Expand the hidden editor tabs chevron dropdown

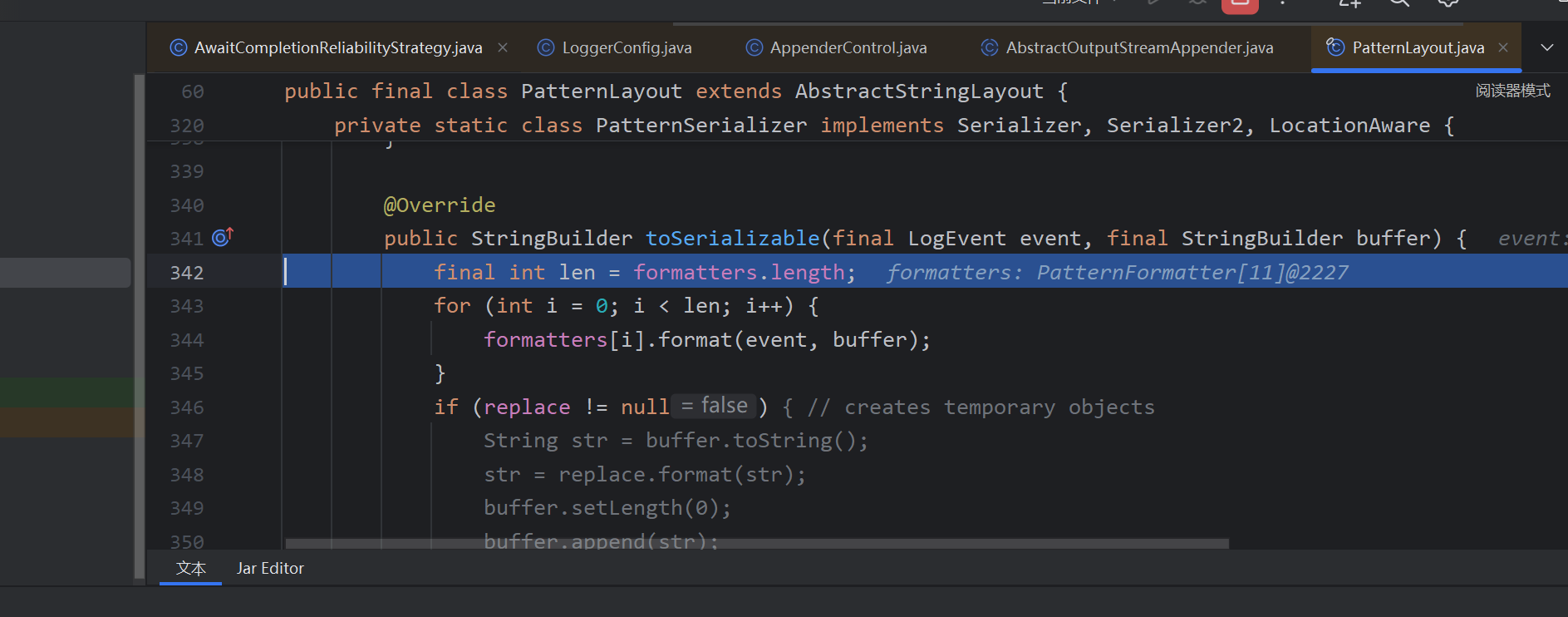[x=1546, y=47]
